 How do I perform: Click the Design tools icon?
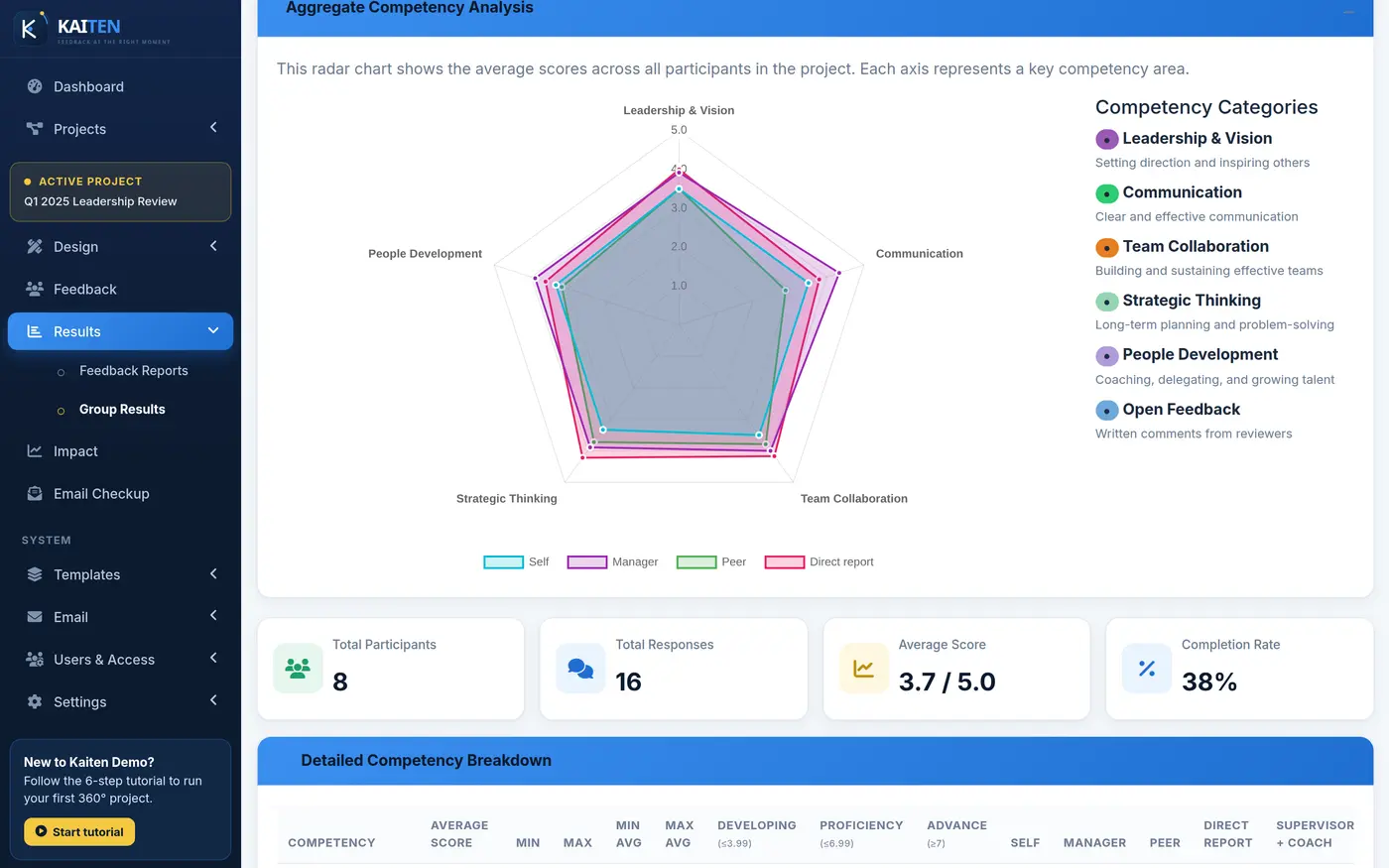35,246
